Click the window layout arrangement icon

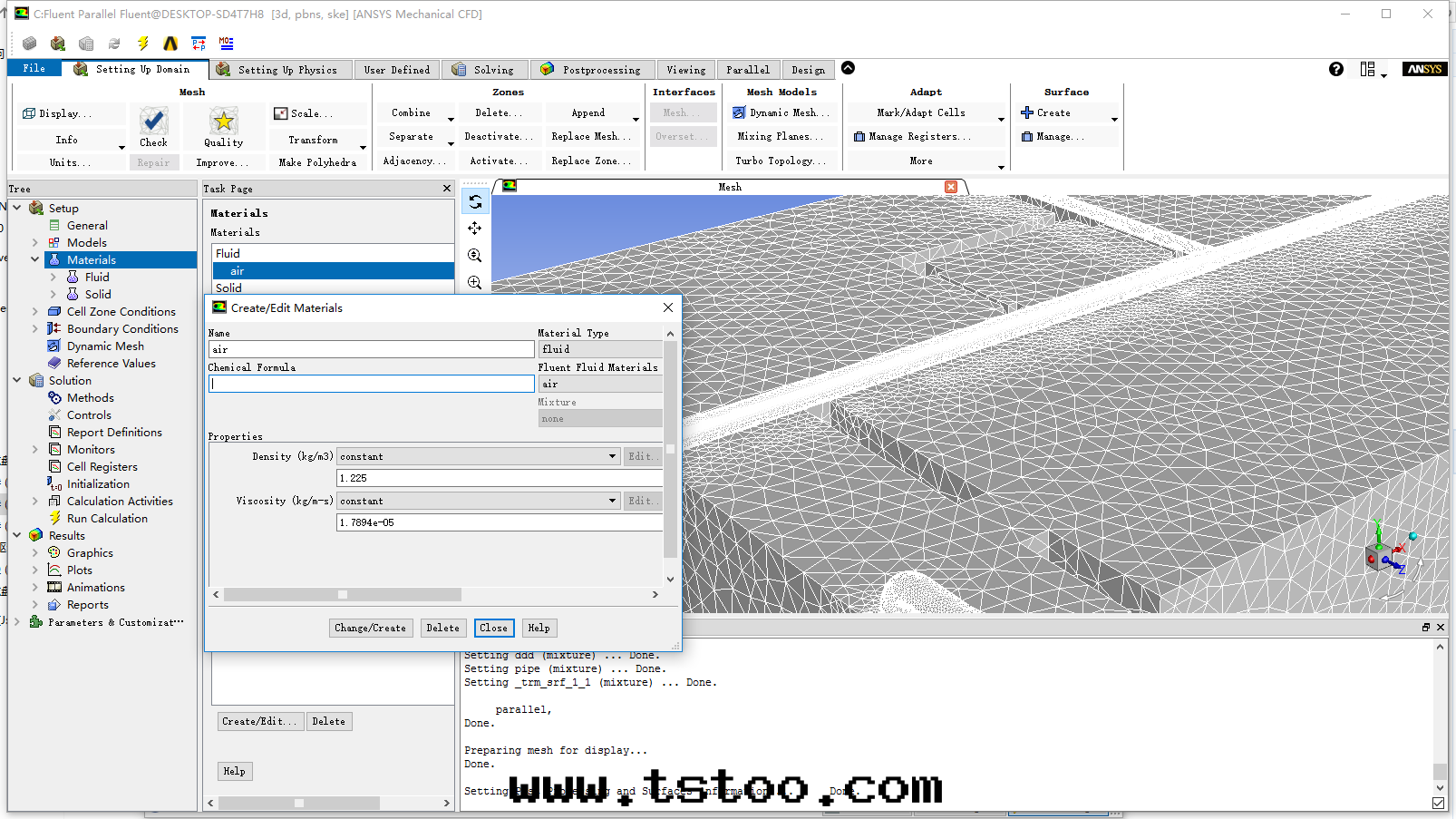coord(1368,70)
